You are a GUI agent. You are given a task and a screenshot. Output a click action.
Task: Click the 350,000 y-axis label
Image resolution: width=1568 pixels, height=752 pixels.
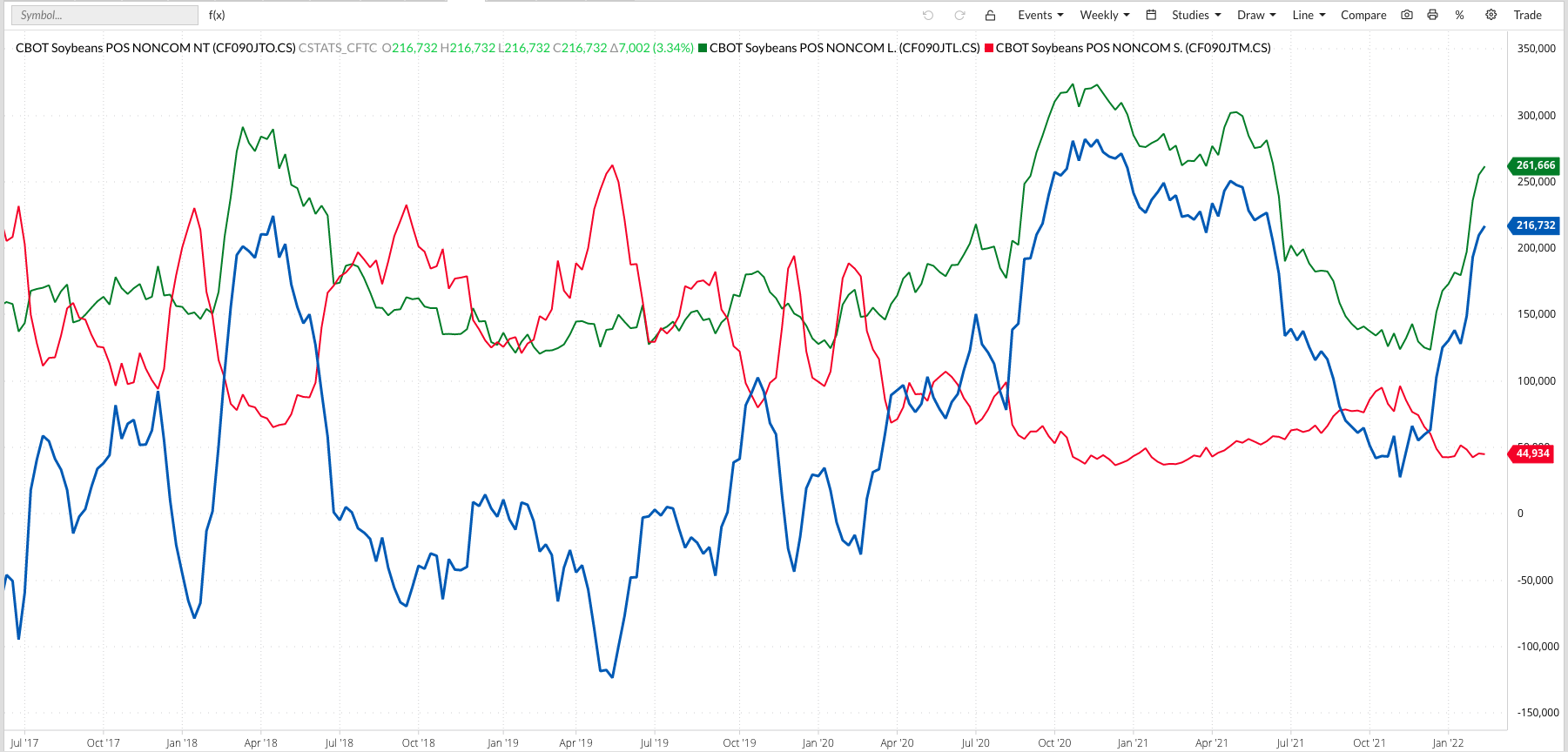pyautogui.click(x=1537, y=49)
